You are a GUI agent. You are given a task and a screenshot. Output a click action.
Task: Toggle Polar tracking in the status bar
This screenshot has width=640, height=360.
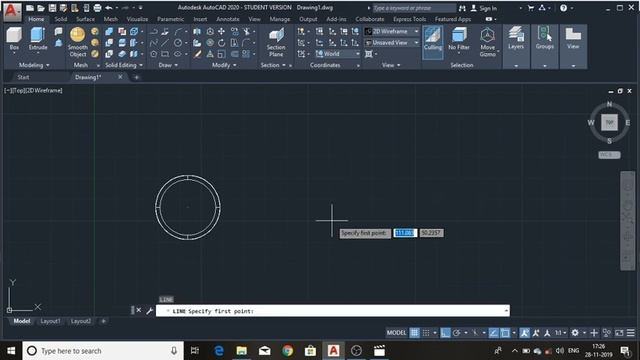point(457,333)
